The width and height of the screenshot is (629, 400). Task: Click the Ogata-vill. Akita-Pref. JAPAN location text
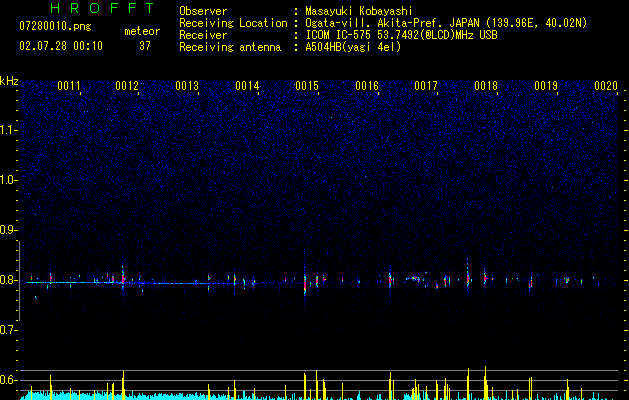point(446,23)
